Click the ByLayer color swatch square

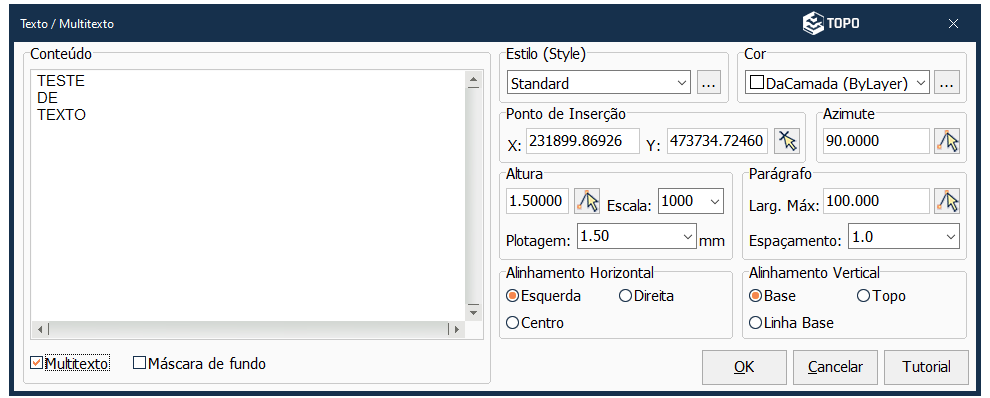click(756, 83)
